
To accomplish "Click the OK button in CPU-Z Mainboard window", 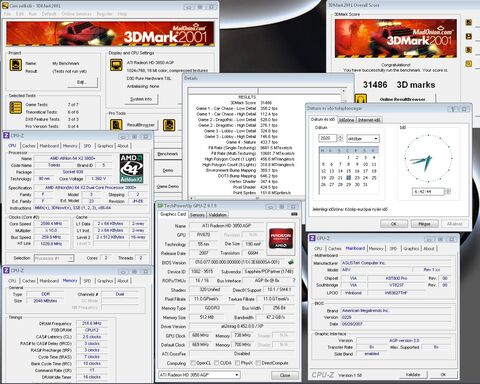I will click(443, 374).
